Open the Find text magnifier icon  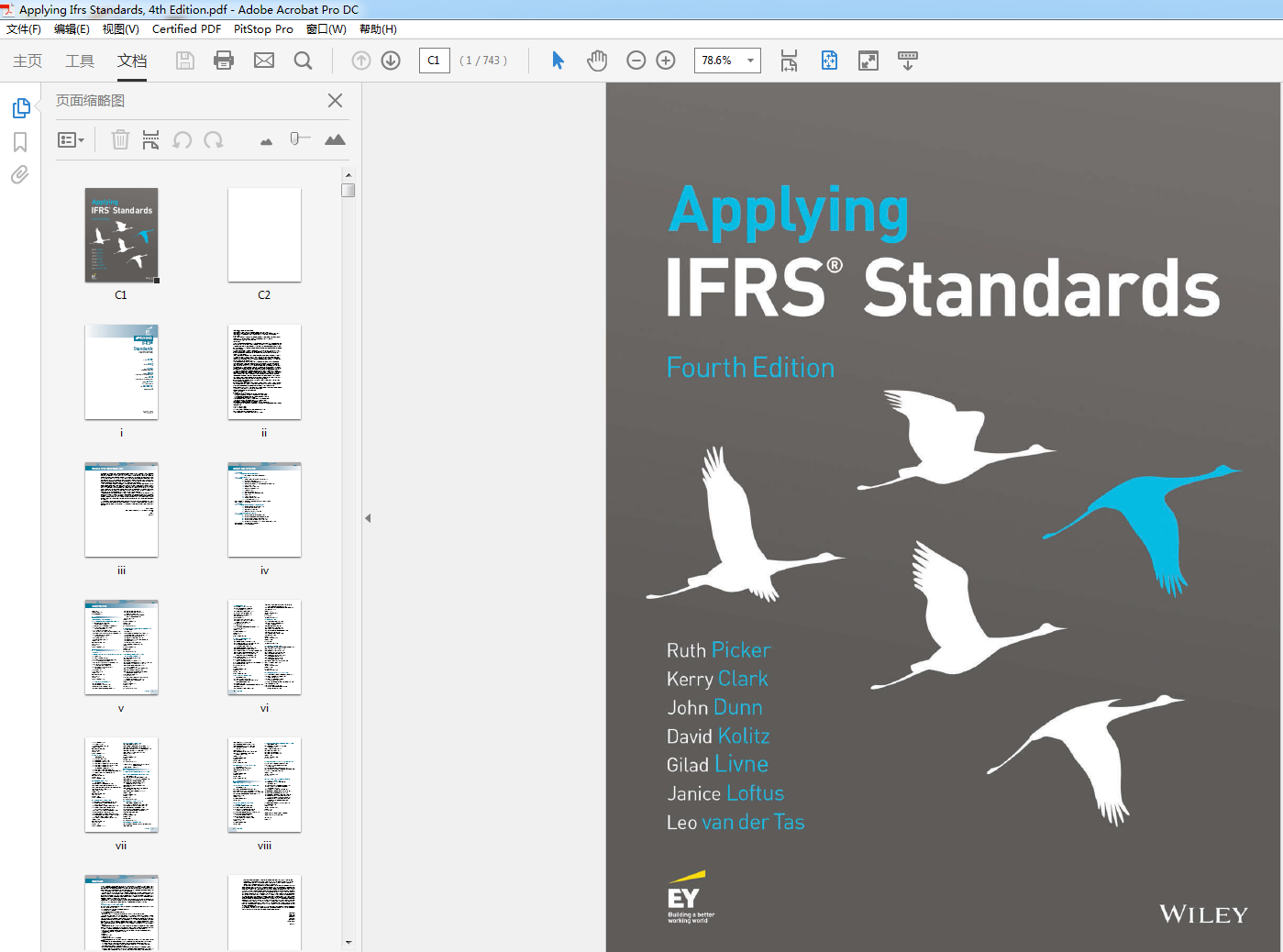[x=303, y=61]
